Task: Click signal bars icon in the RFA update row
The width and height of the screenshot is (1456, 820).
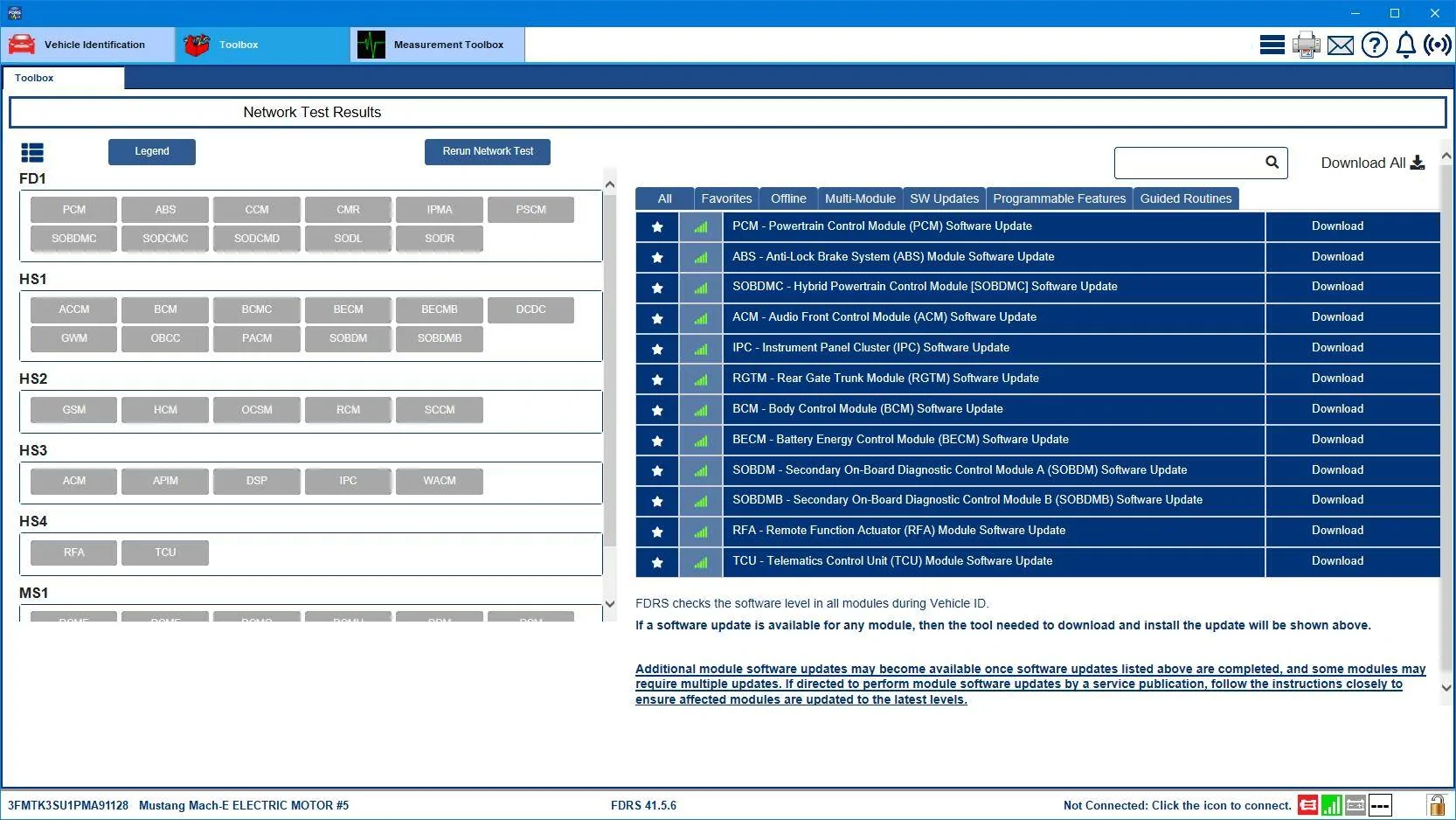Action: pos(701,532)
